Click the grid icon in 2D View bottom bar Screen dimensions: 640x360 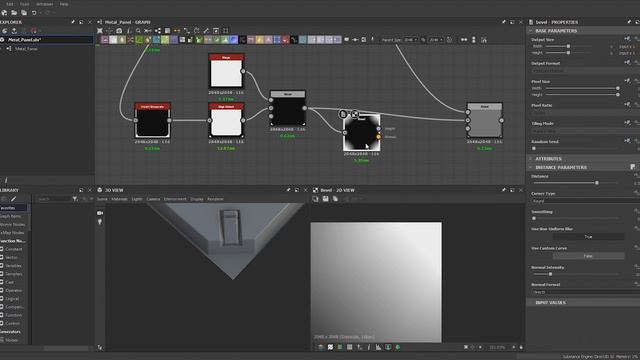tap(350, 347)
